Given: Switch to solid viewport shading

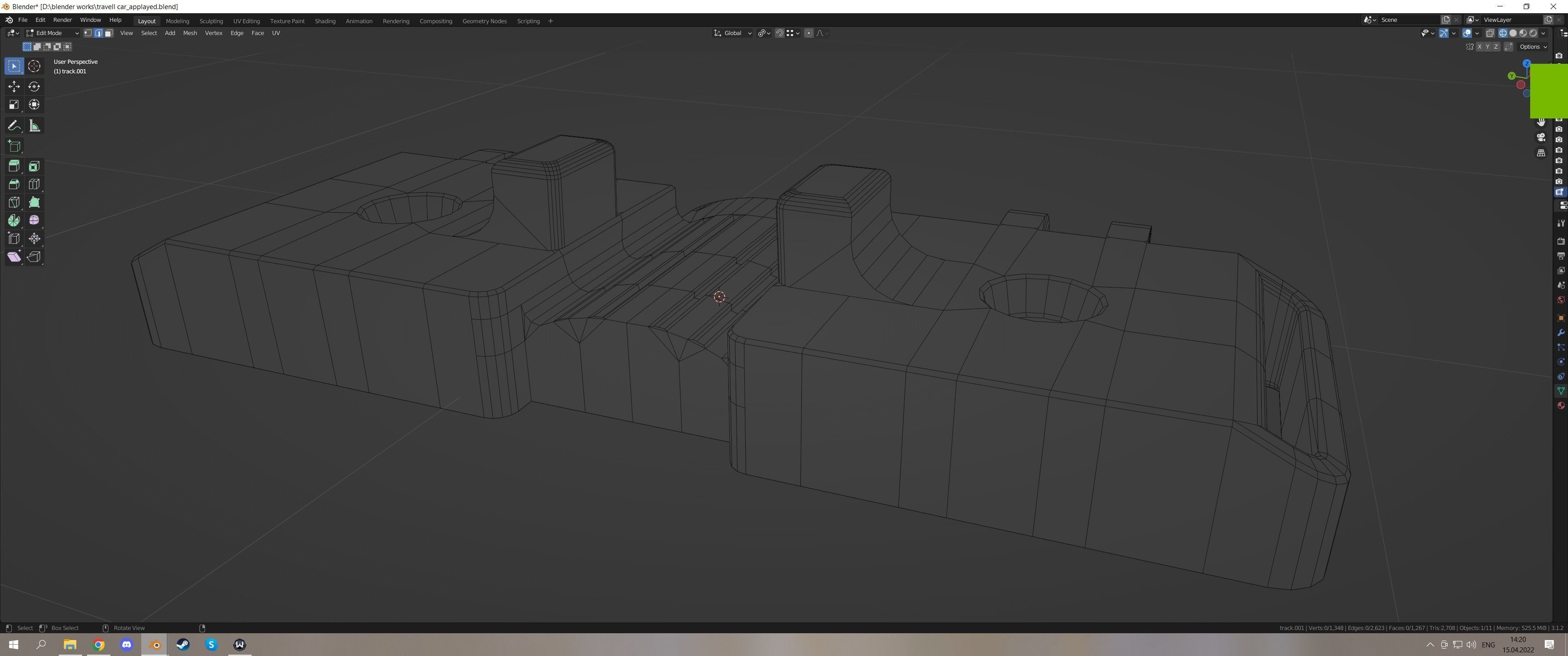Looking at the screenshot, I should coord(1512,33).
